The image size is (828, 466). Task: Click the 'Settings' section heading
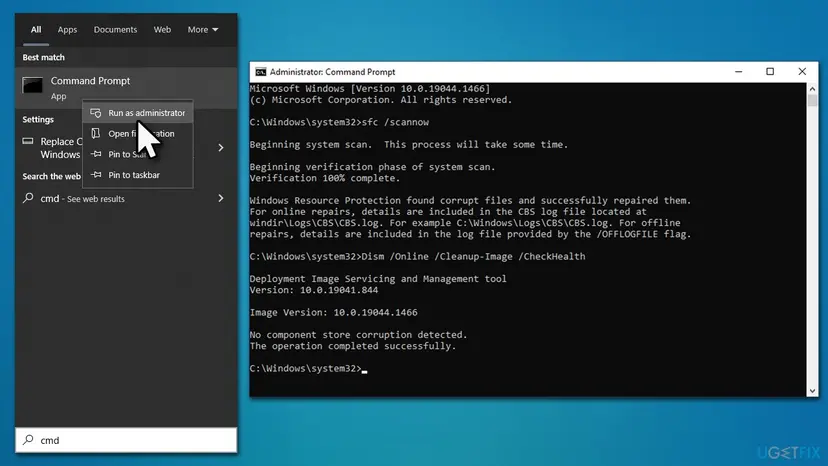click(38, 119)
